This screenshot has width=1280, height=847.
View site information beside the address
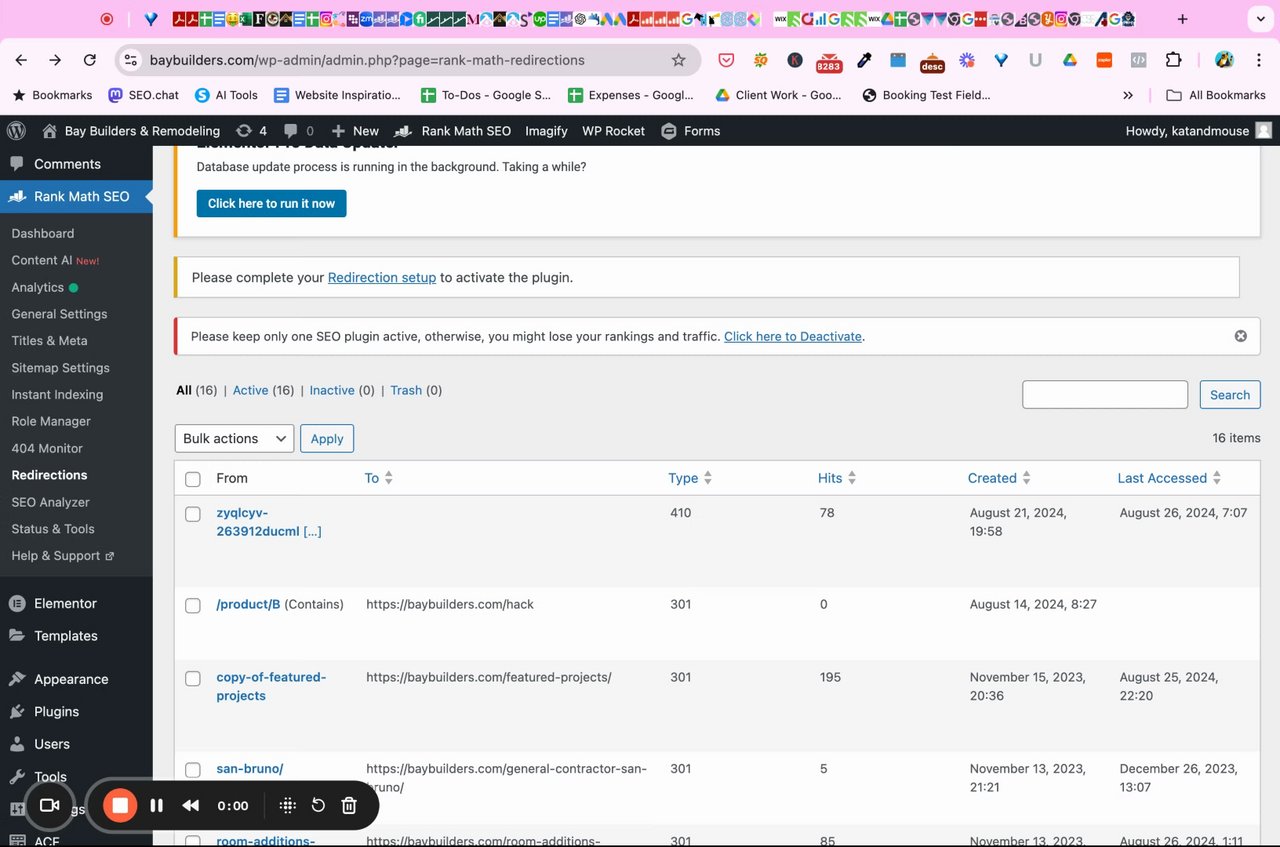130,60
